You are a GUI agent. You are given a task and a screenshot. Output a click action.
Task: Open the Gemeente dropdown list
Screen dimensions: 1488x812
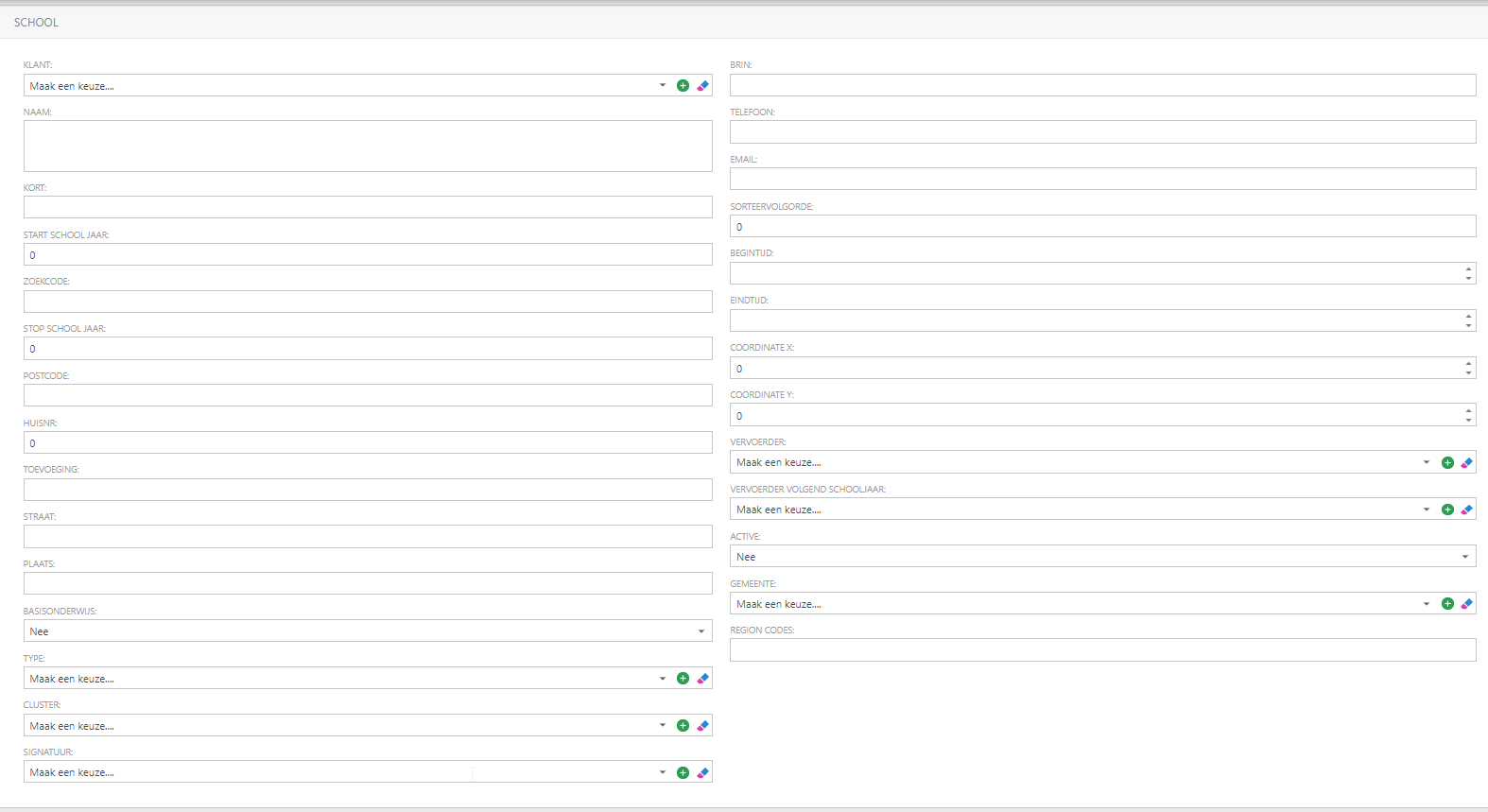(1426, 604)
